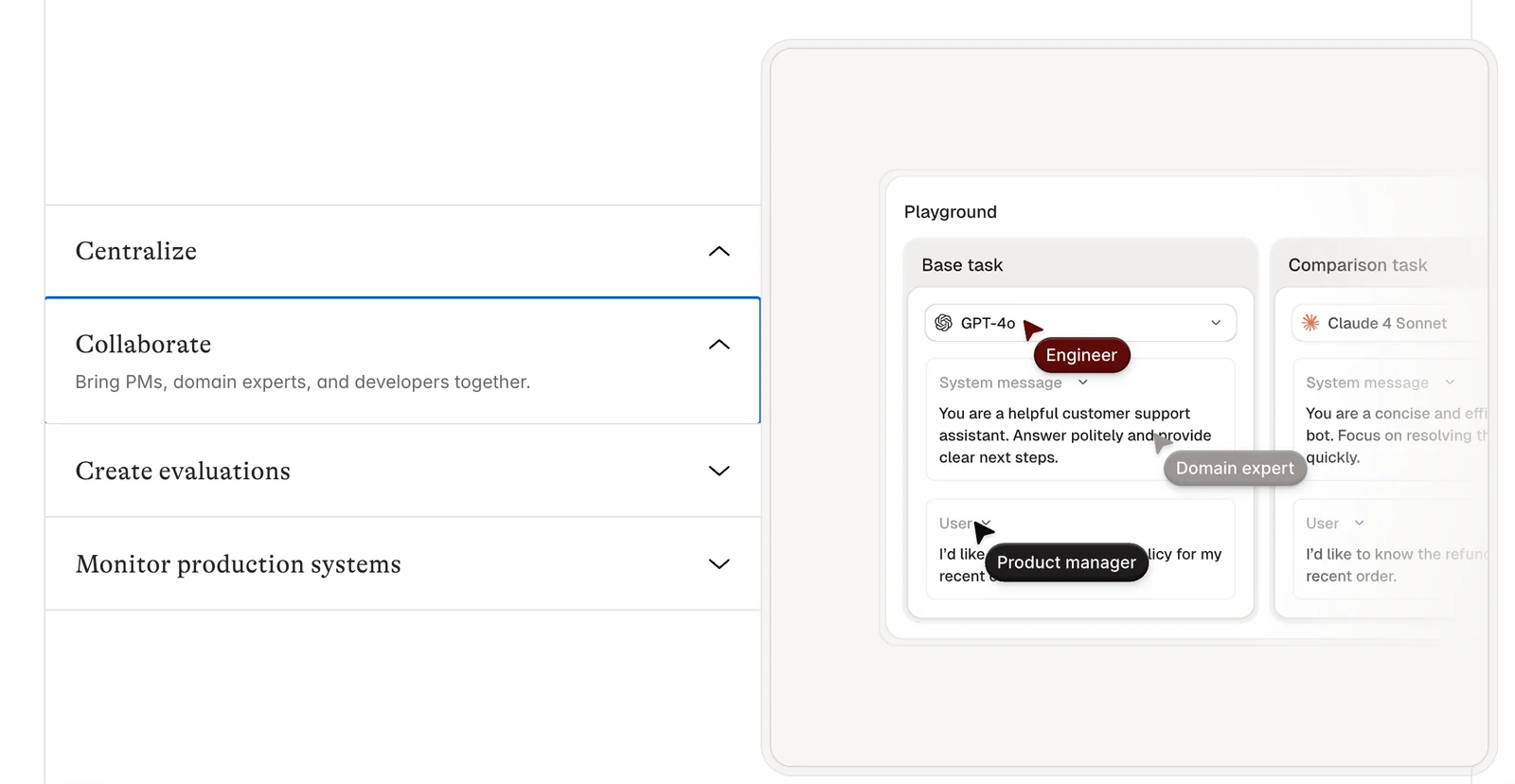The height and width of the screenshot is (784, 1515).
Task: Select the Create evaluations heading
Action: [183, 471]
